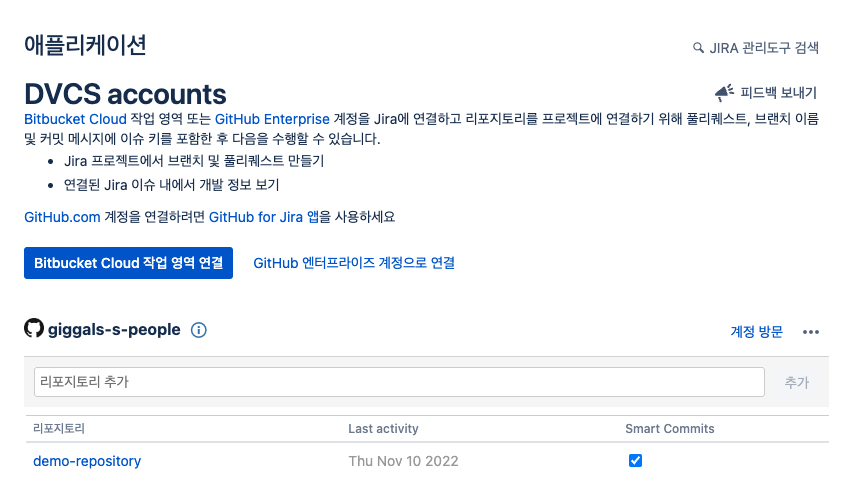Follow the GitHub Enterprise link in description

pos(272,119)
